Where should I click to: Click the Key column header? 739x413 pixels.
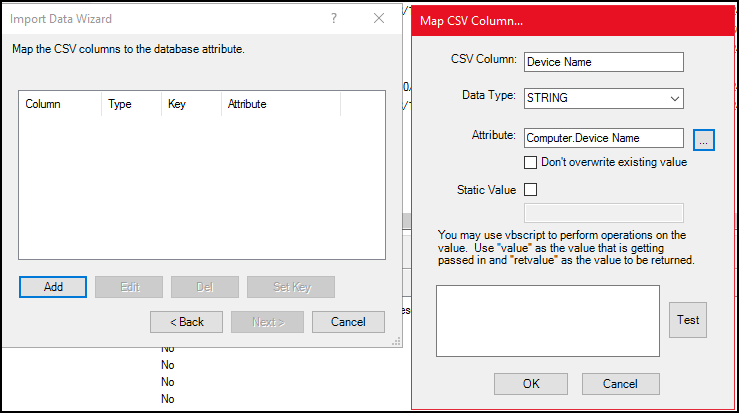pos(191,104)
